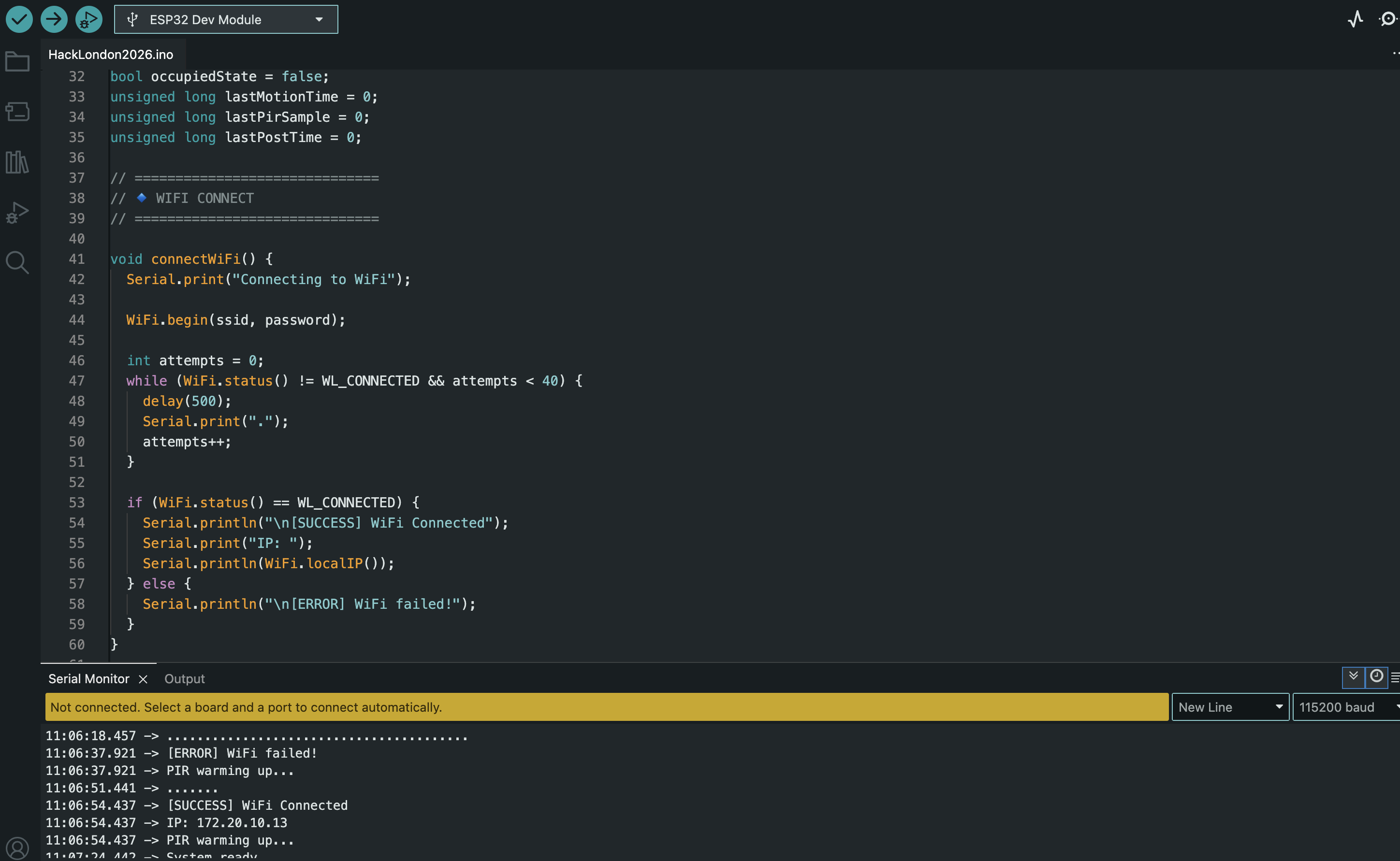Toggle serial monitor timestamp display
The width and height of the screenshot is (1400, 861).
click(1376, 676)
